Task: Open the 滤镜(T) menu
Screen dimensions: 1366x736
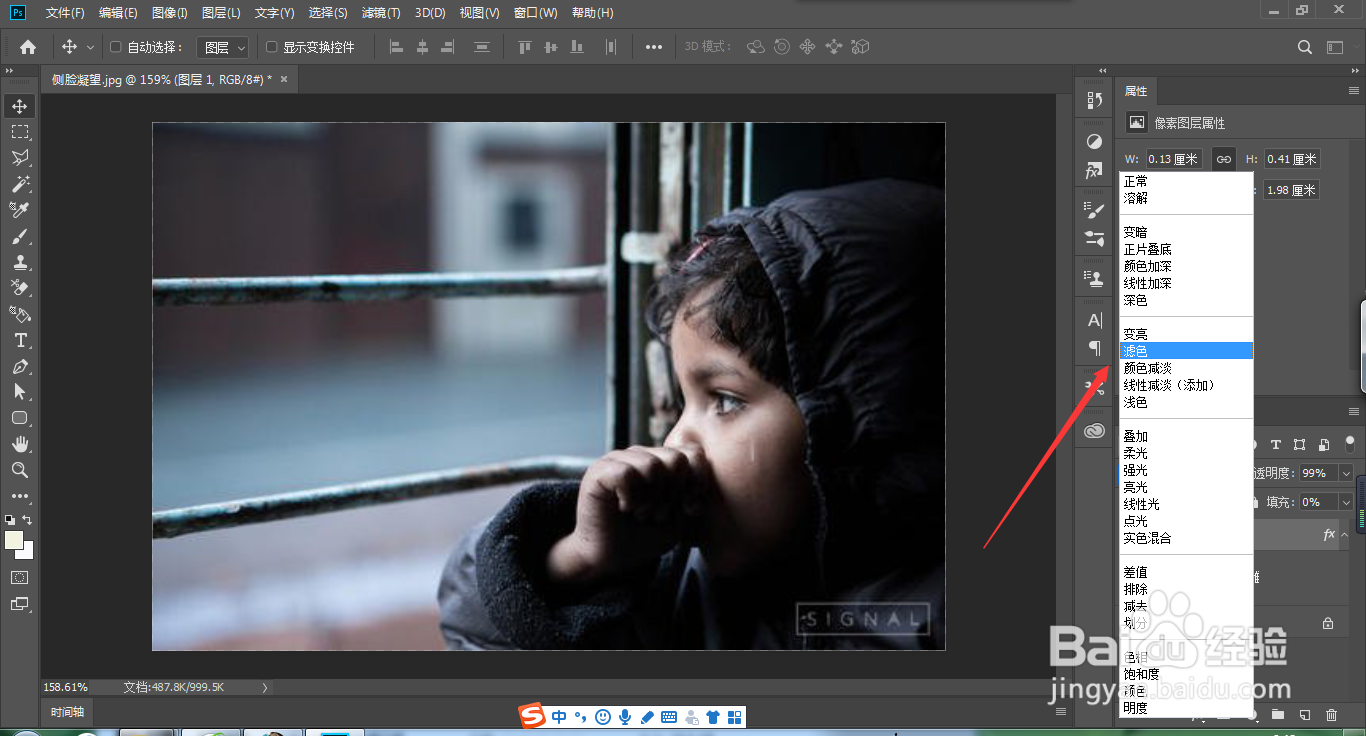Action: coord(381,13)
